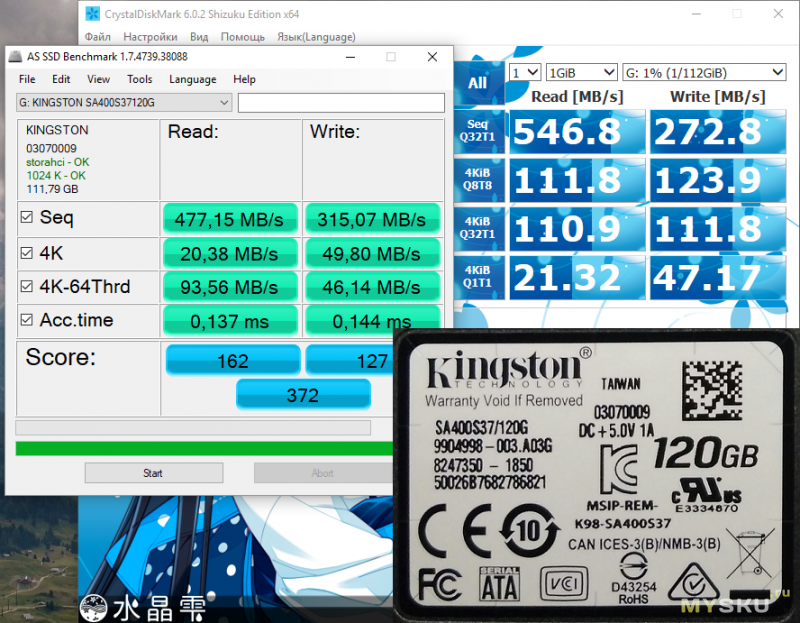Screen dimensions: 800x623
Task: Click the total score 372
Action: click(x=303, y=395)
